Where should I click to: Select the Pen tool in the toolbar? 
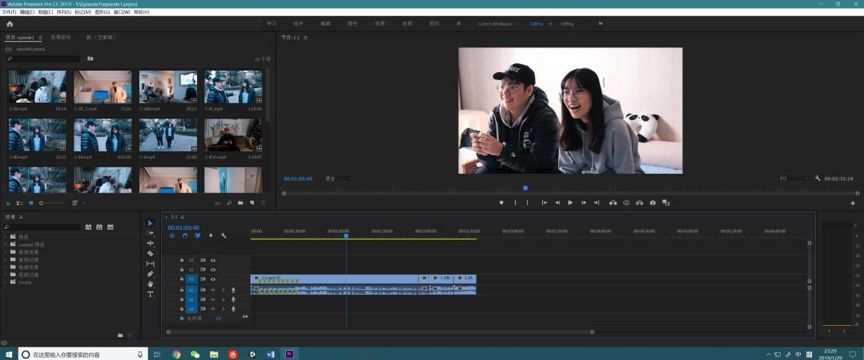pos(150,274)
